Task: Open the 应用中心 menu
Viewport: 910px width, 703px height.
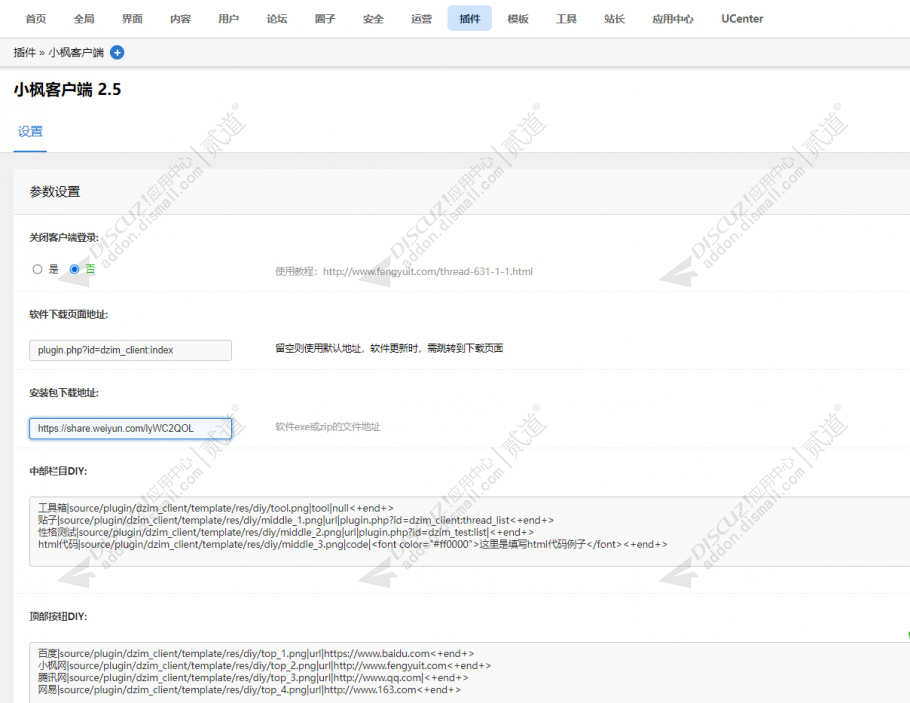Action: (673, 19)
